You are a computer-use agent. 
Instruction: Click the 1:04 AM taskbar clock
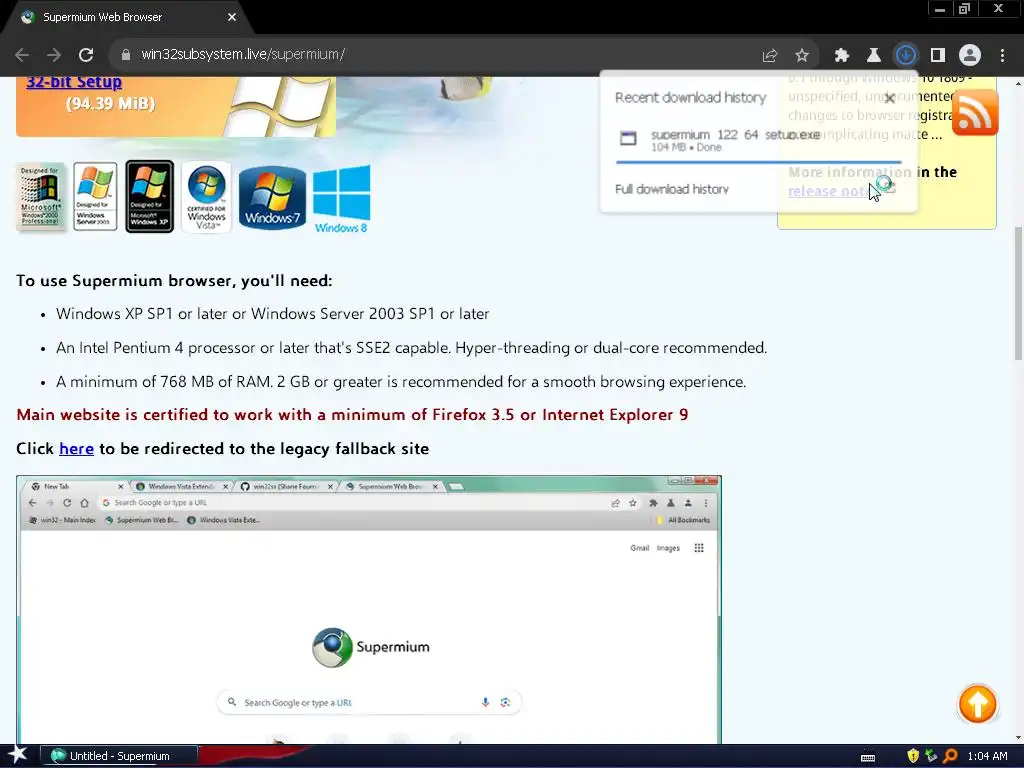[x=987, y=756]
